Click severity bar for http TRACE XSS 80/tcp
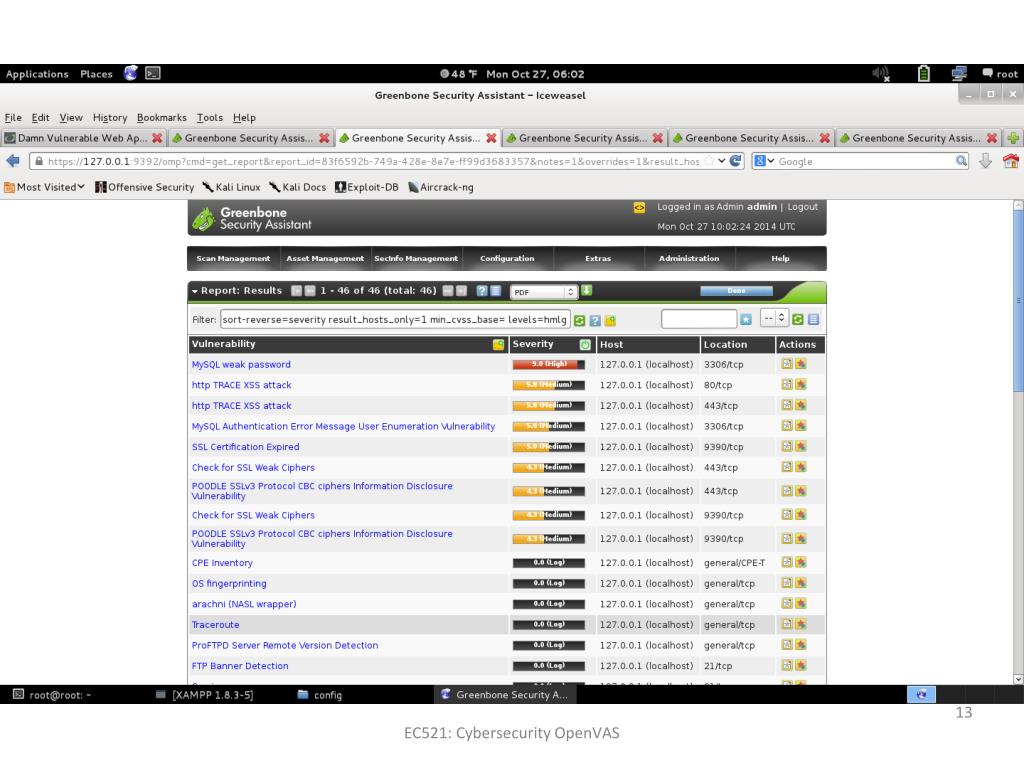The width and height of the screenshot is (1024, 768). tap(549, 385)
